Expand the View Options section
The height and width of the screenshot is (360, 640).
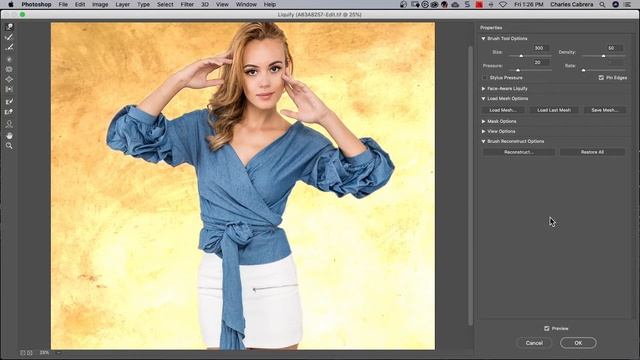[483, 131]
